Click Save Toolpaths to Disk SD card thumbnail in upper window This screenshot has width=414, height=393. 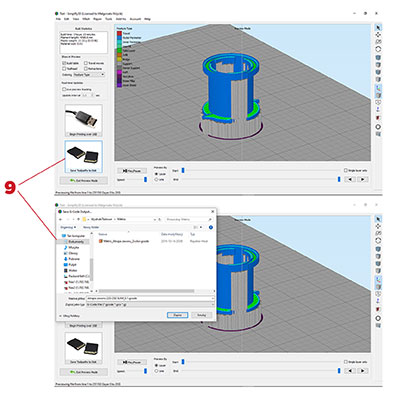pos(83,157)
